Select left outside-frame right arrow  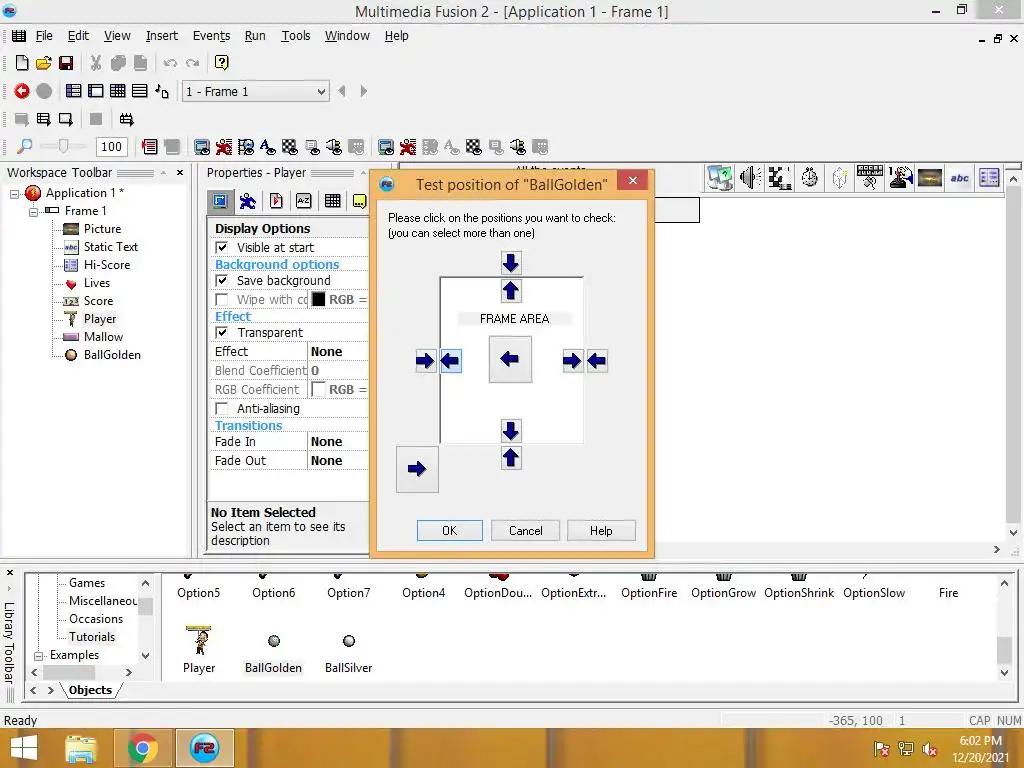425,360
